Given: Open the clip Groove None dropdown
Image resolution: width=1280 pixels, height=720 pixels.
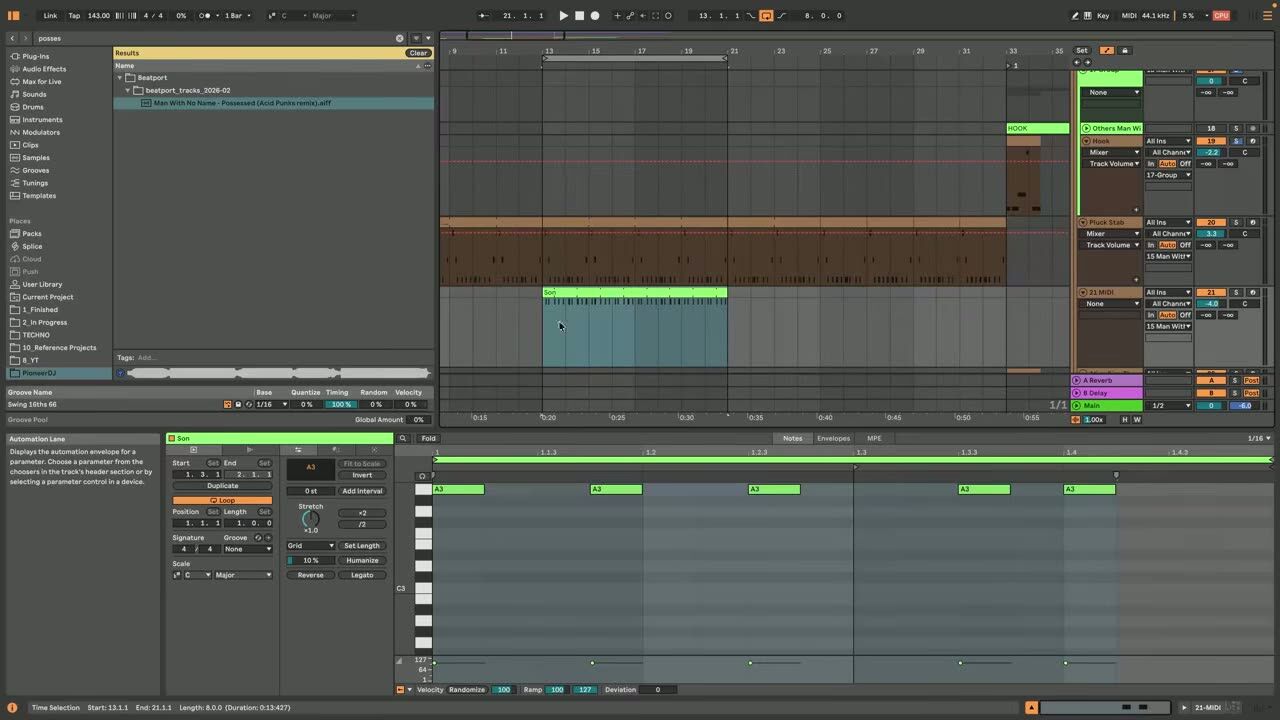Looking at the screenshot, I should click(x=247, y=549).
